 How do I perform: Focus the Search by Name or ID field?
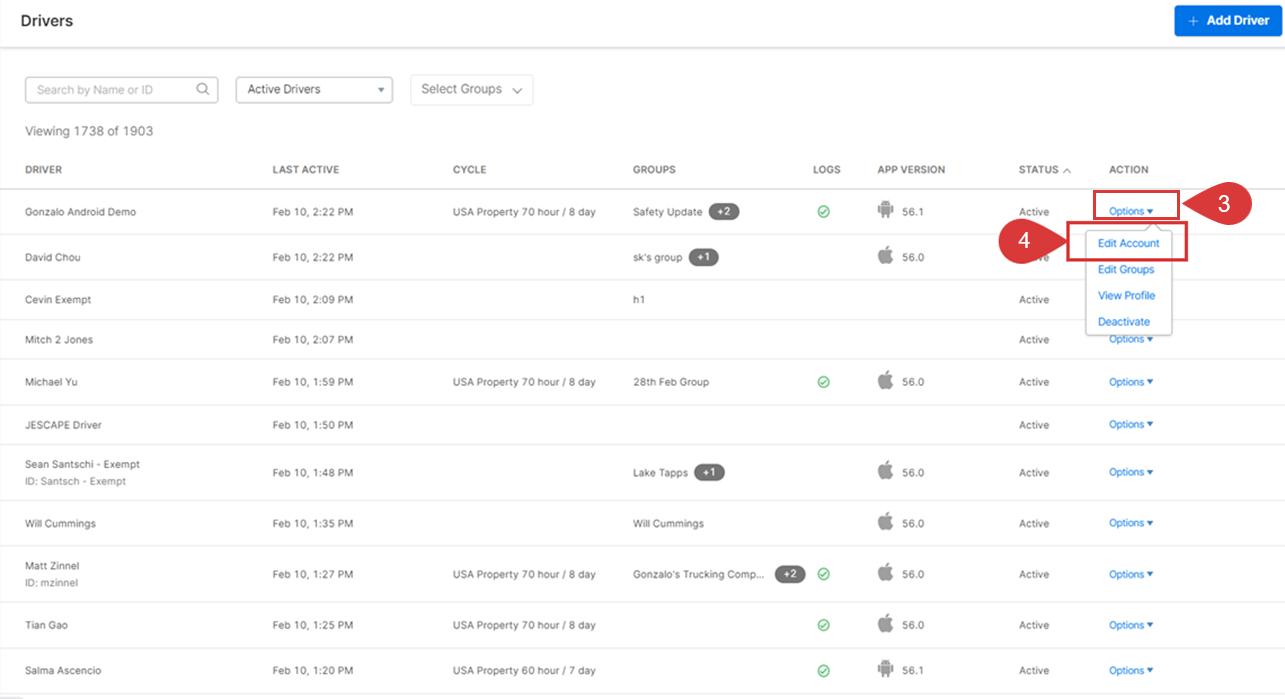pyautogui.click(x=121, y=89)
